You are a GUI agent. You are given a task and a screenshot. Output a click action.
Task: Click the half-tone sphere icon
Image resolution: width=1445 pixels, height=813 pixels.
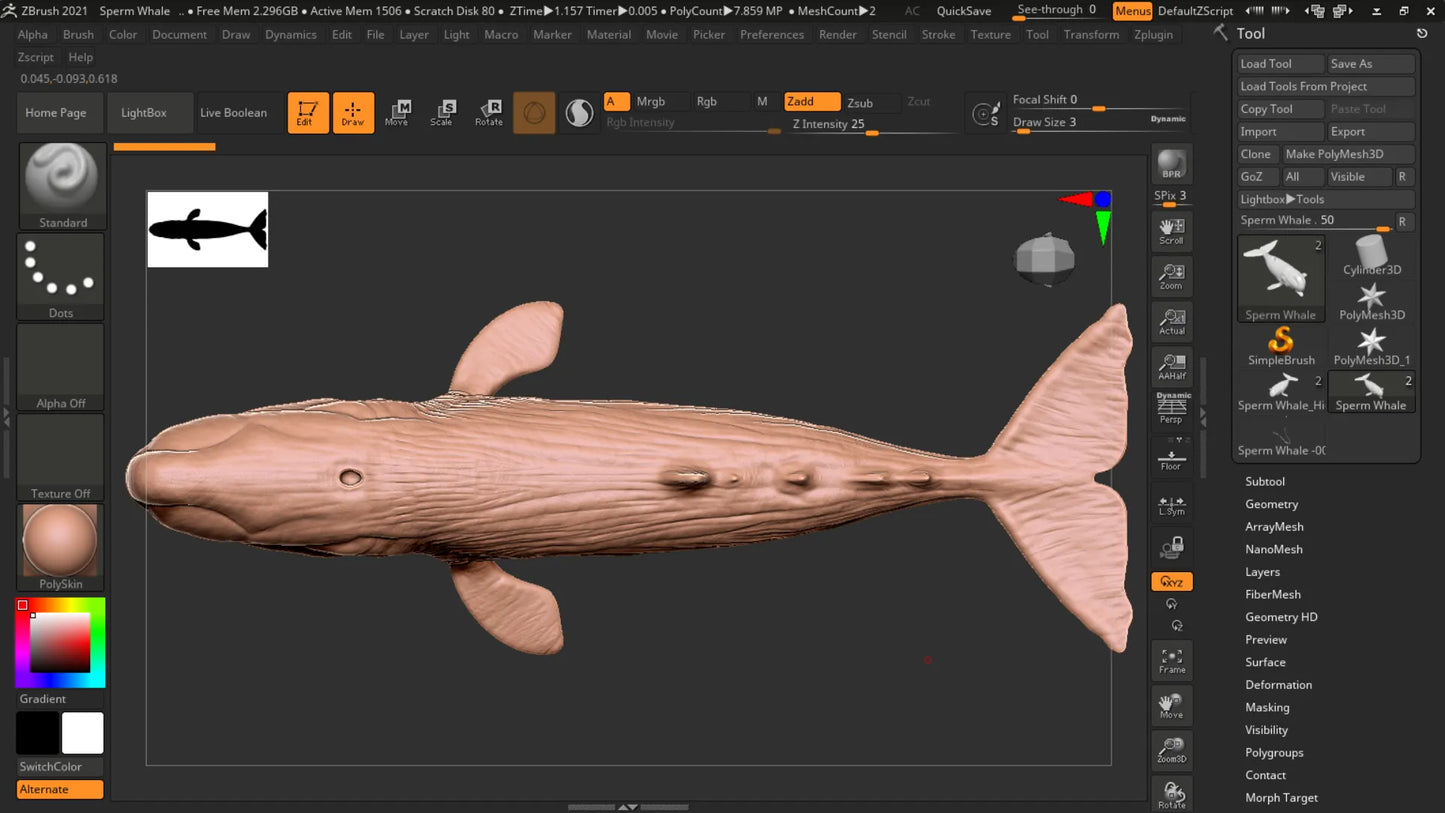click(x=579, y=113)
